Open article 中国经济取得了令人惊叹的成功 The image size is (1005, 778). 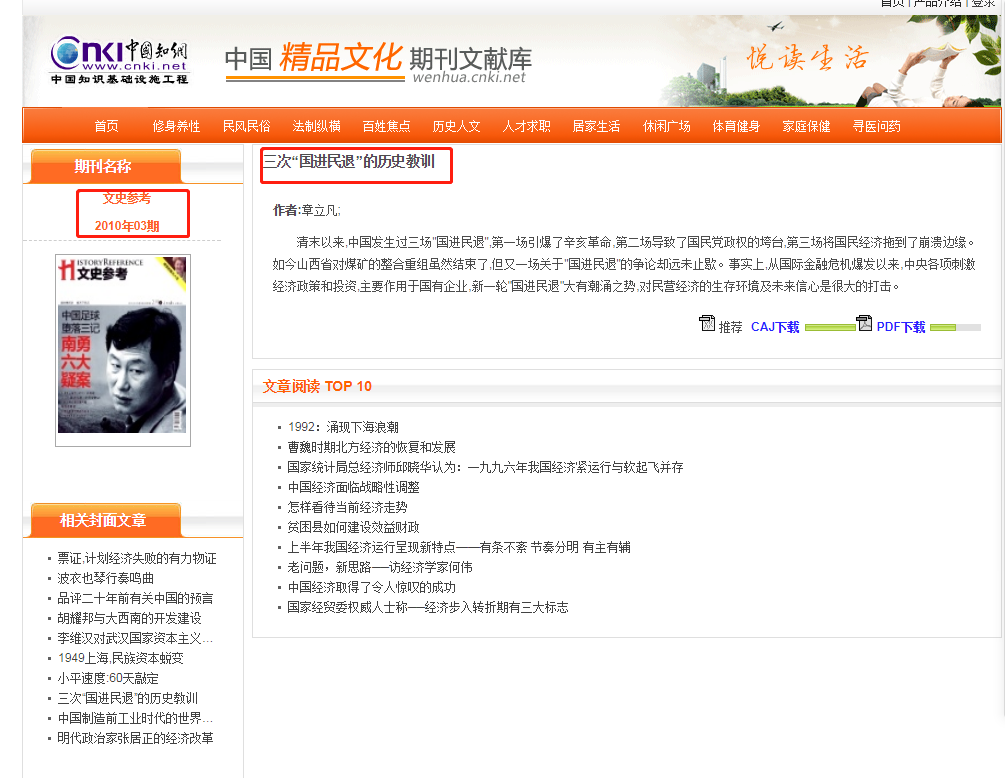(x=371, y=587)
